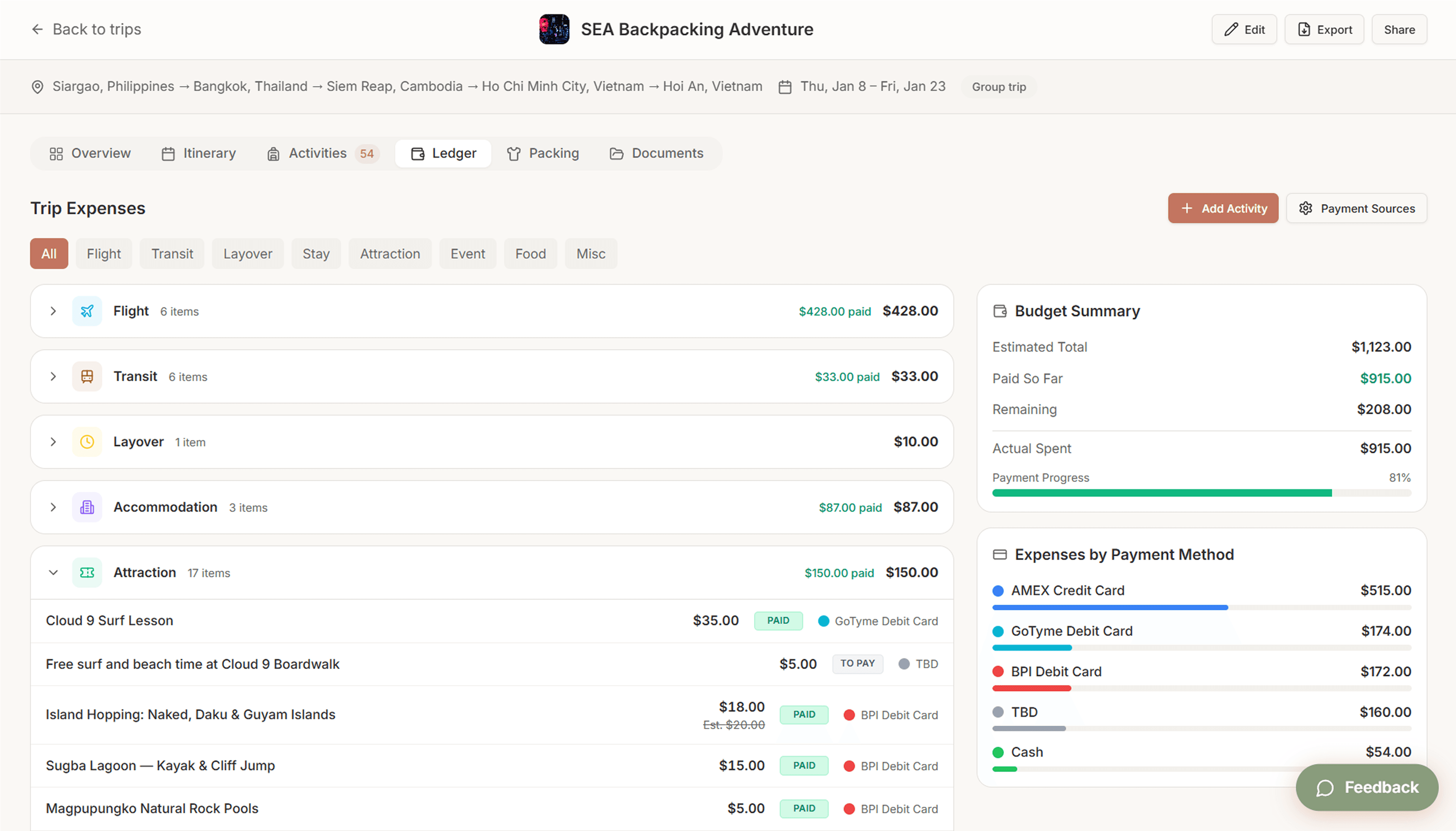Toggle TO PAY status for Cloud 9 Boardwalk
The height and width of the screenshot is (831, 1456).
click(857, 664)
